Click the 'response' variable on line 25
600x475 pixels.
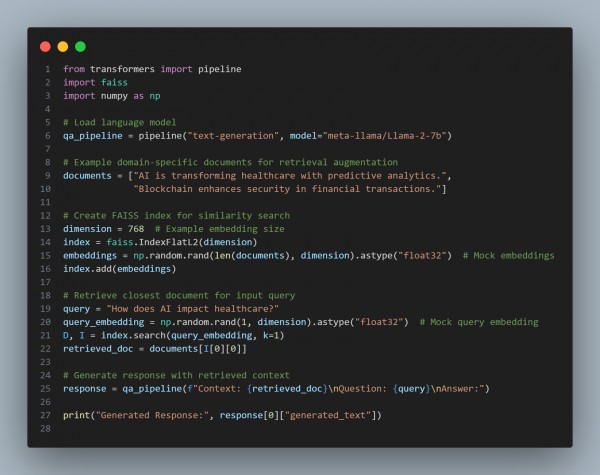[85, 389]
